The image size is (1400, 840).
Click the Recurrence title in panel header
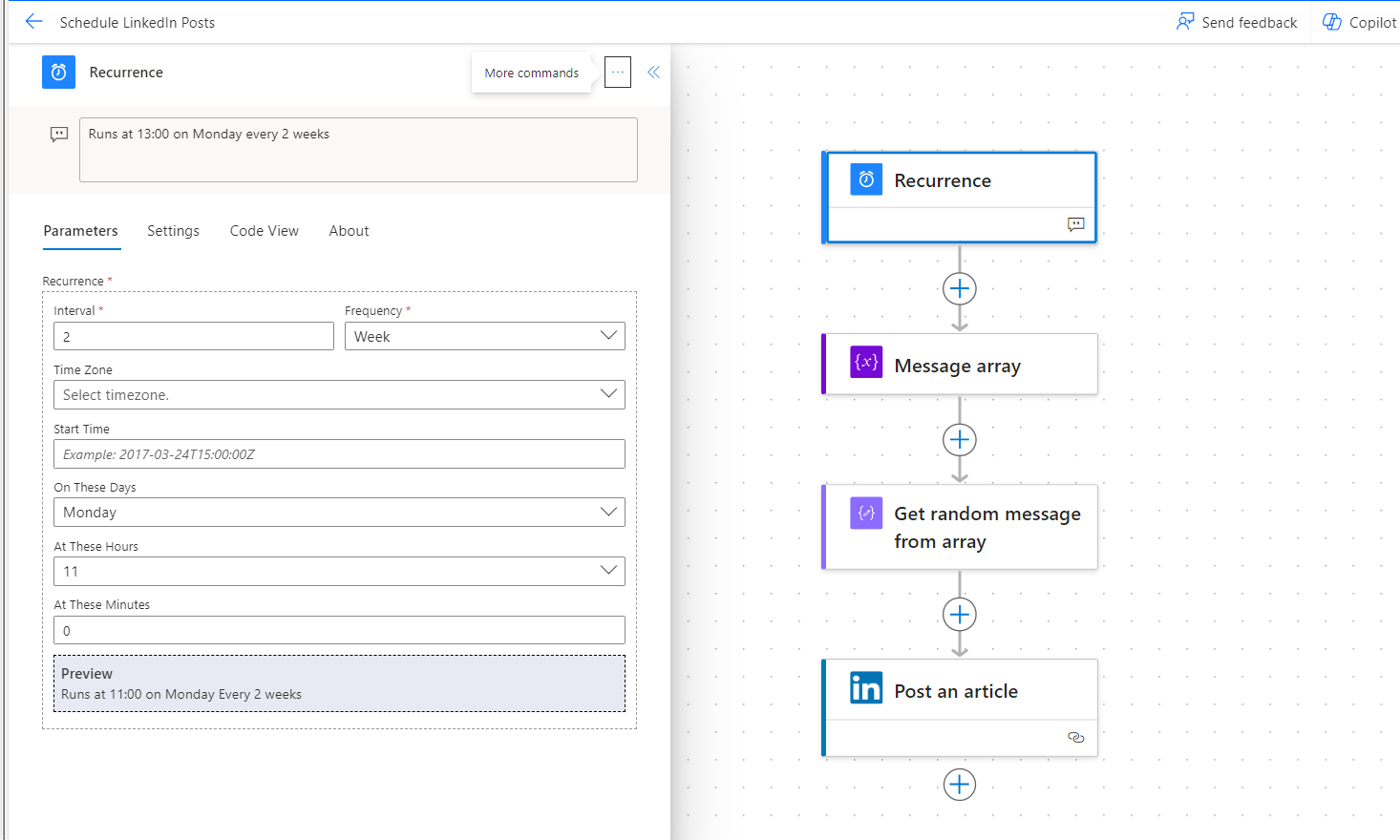tap(126, 73)
